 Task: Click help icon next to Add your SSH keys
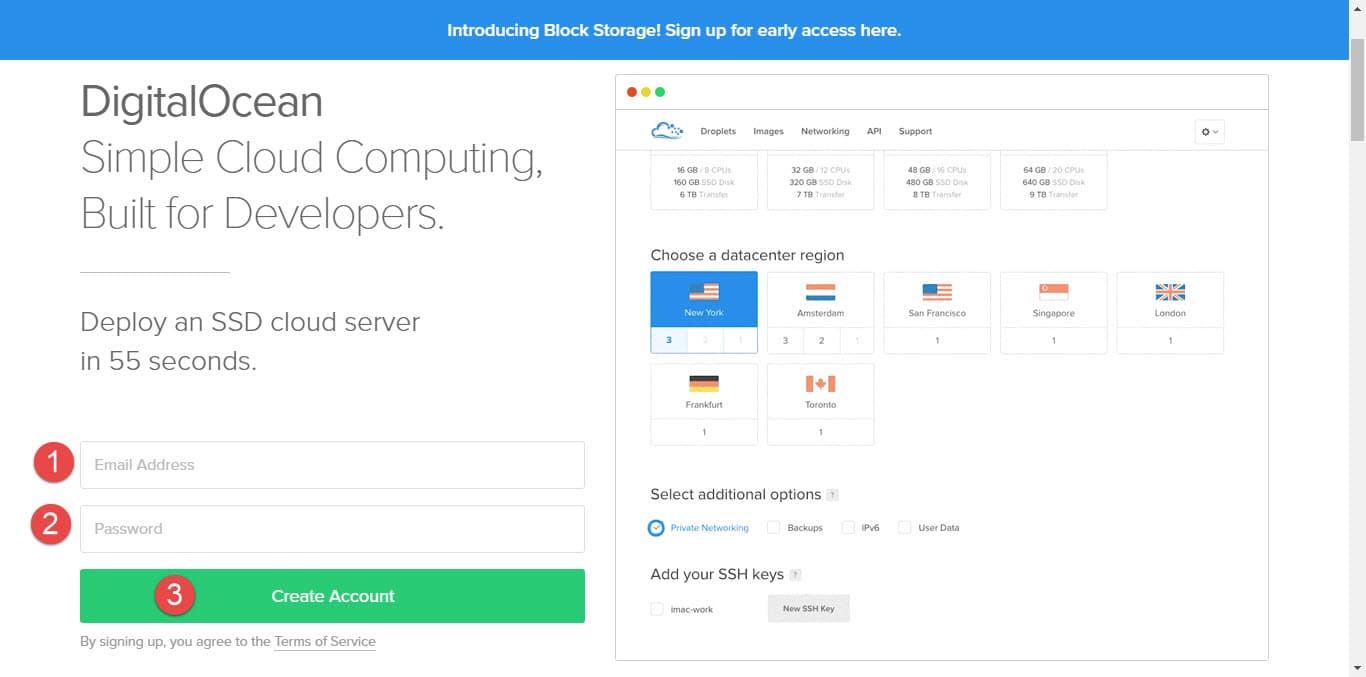click(x=795, y=575)
